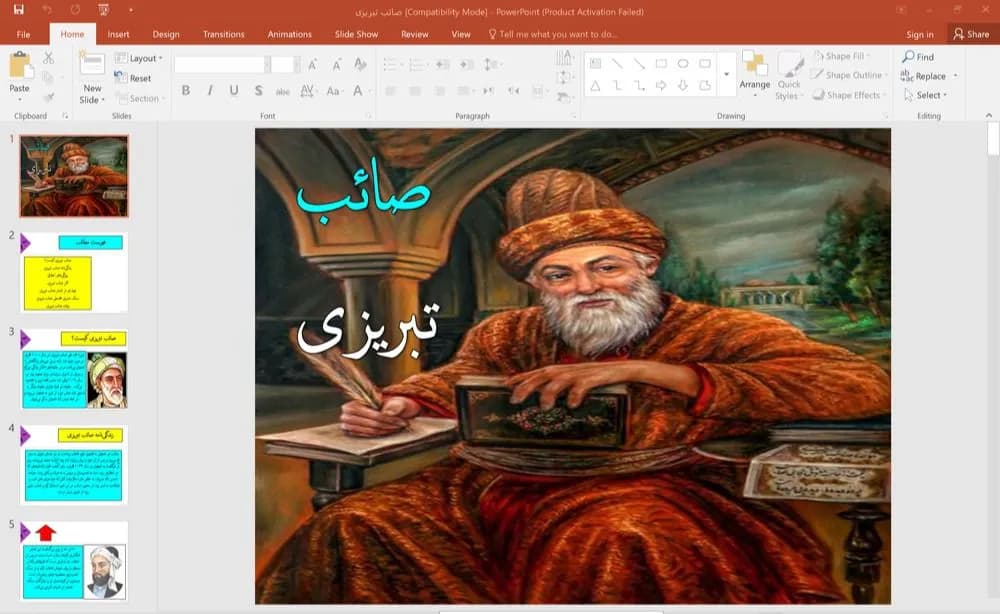
Task: Switch to the Slide Show tab
Action: [357, 34]
